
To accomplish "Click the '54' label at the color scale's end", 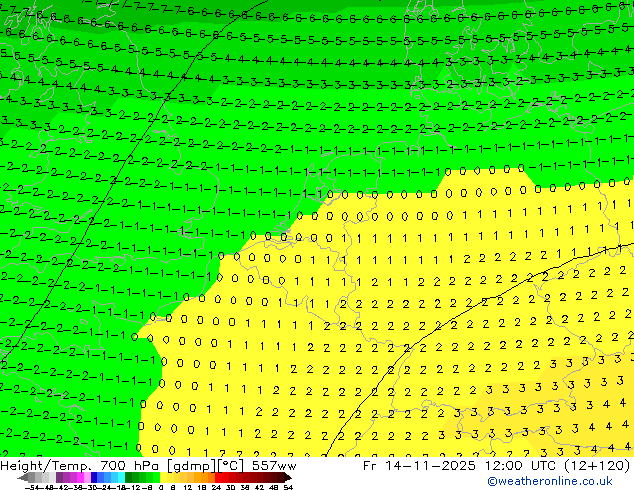I will click(288, 487).
